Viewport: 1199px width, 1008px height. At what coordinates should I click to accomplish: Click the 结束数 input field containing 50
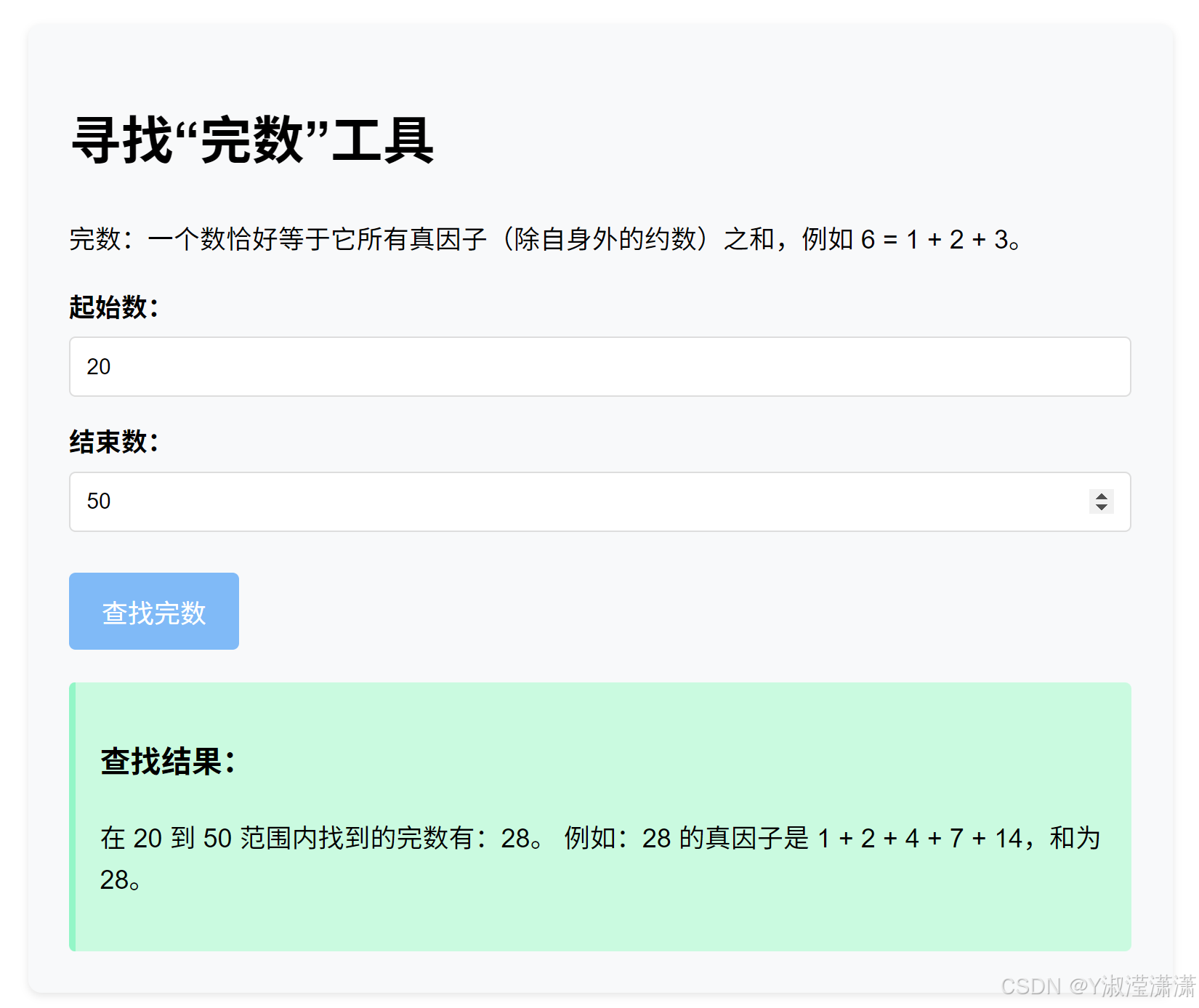point(599,501)
